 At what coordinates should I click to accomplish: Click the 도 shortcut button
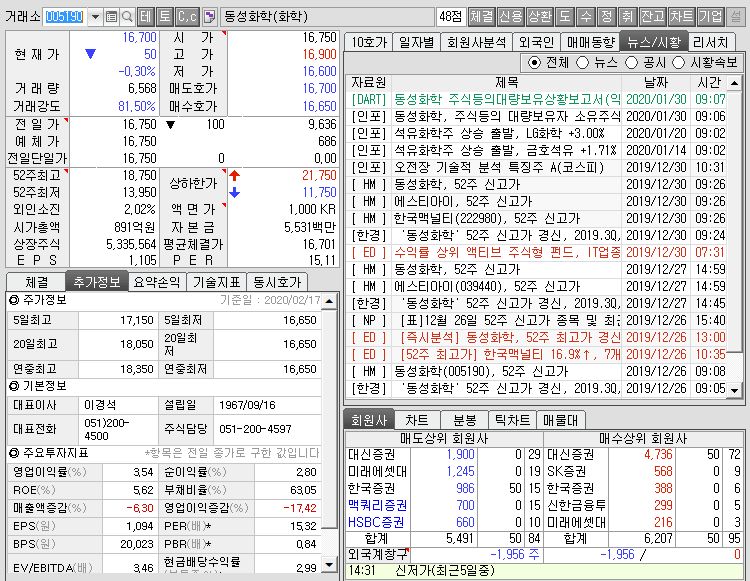coord(565,17)
